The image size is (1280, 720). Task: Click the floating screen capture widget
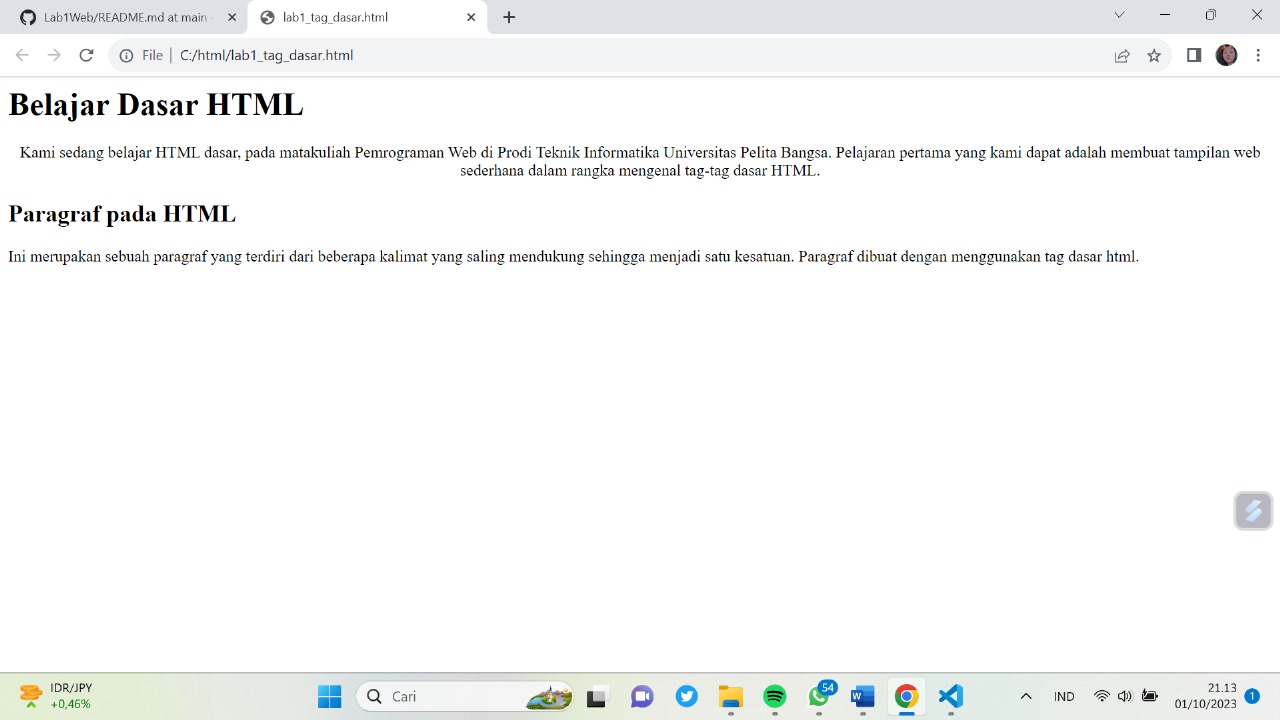(x=1252, y=510)
